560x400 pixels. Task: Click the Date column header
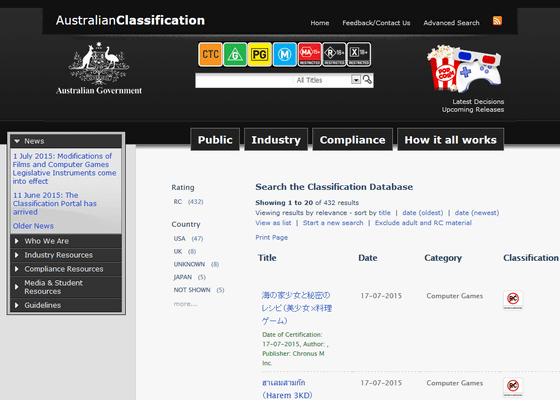coord(368,258)
